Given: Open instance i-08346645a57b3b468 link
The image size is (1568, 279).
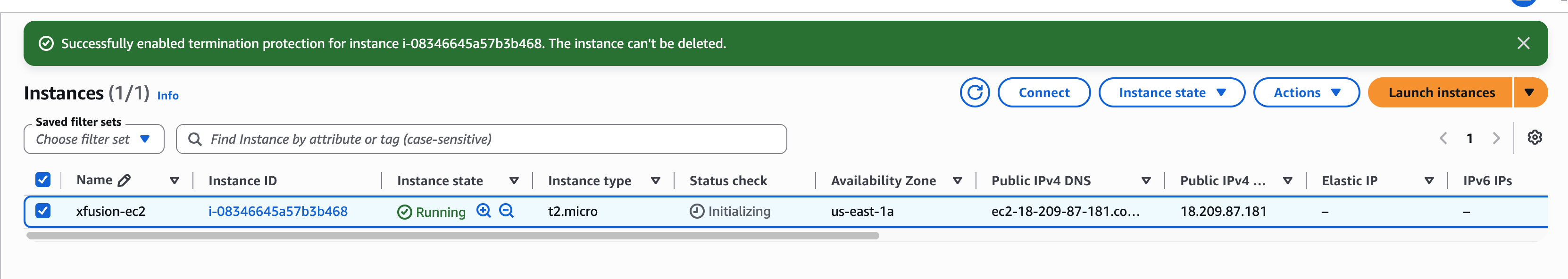Looking at the screenshot, I should 277,211.
